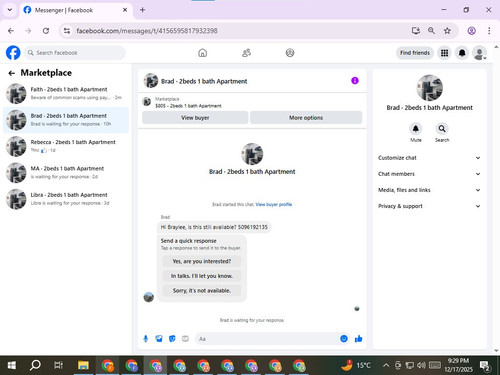Open the Windows Start menu
500x375 pixels.
coord(11,365)
